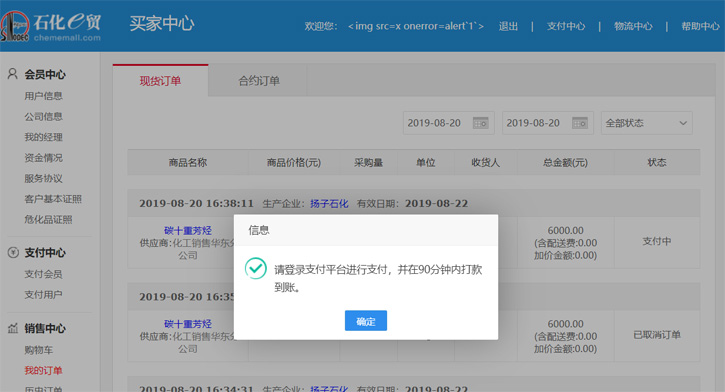Viewport: 725px width, 392px height.
Task: Open 客户基本证照 in sidebar
Action: 53,199
